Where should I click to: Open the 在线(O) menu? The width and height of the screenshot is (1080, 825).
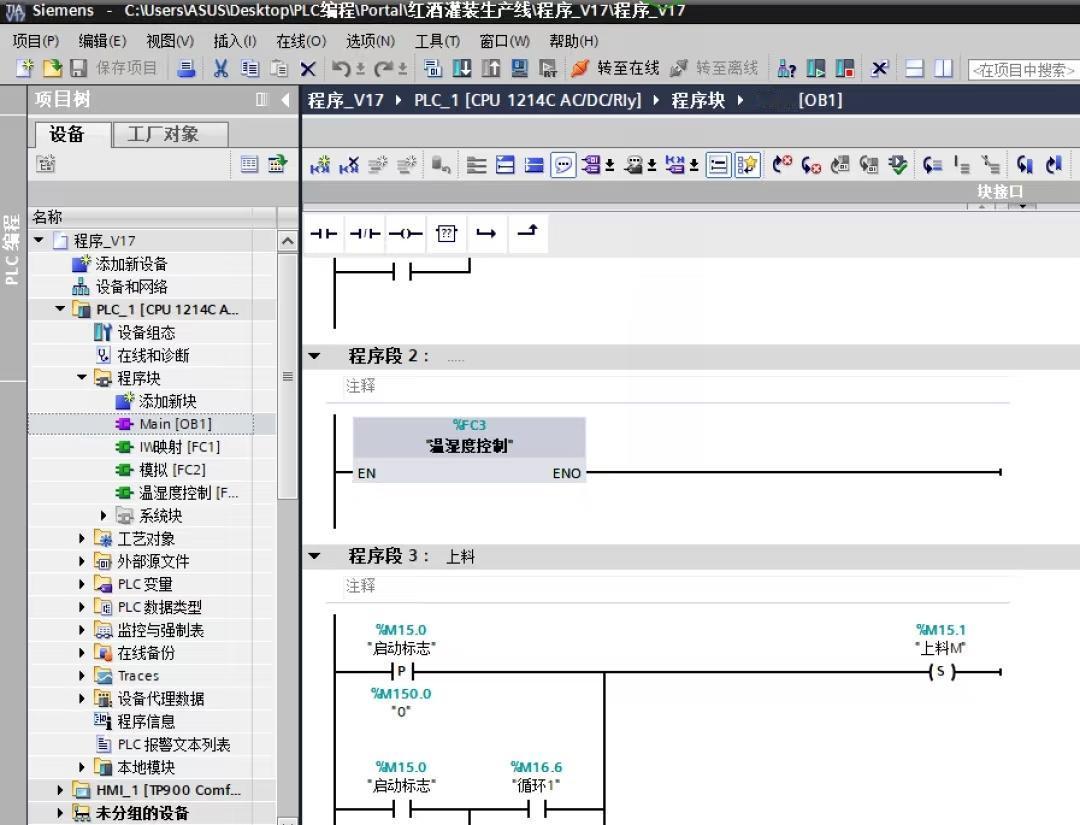point(301,41)
